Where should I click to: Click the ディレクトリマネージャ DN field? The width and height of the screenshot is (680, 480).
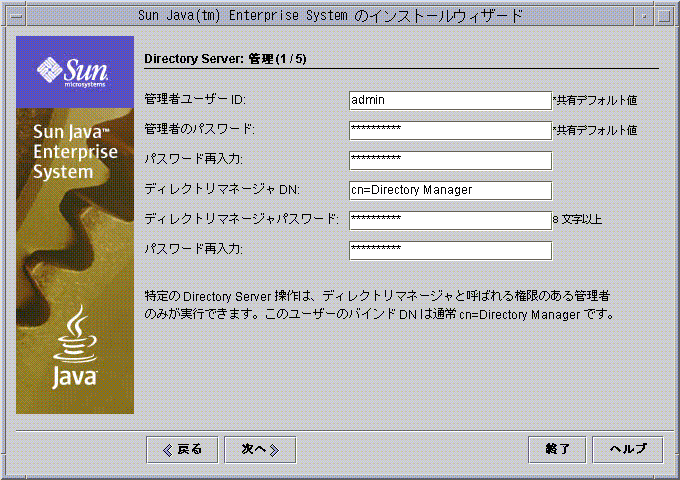pyautogui.click(x=450, y=190)
